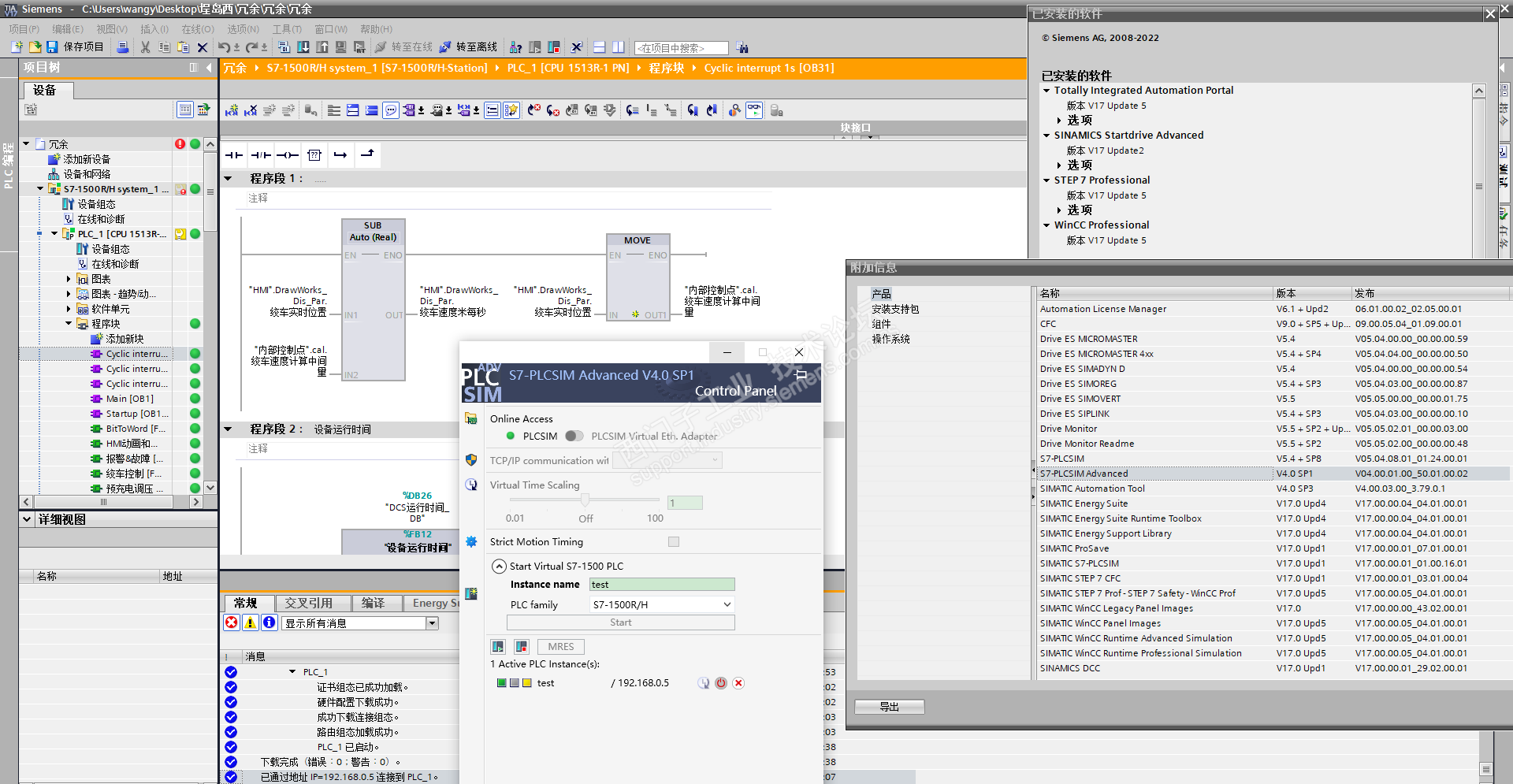
Task: Click 转至离线 to go offline
Action: point(468,47)
